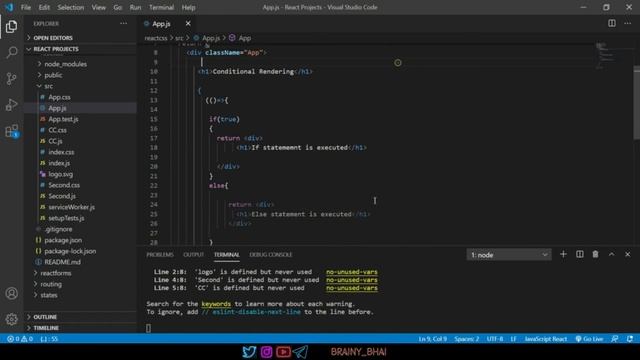Open index.js in the file tree

[59, 163]
